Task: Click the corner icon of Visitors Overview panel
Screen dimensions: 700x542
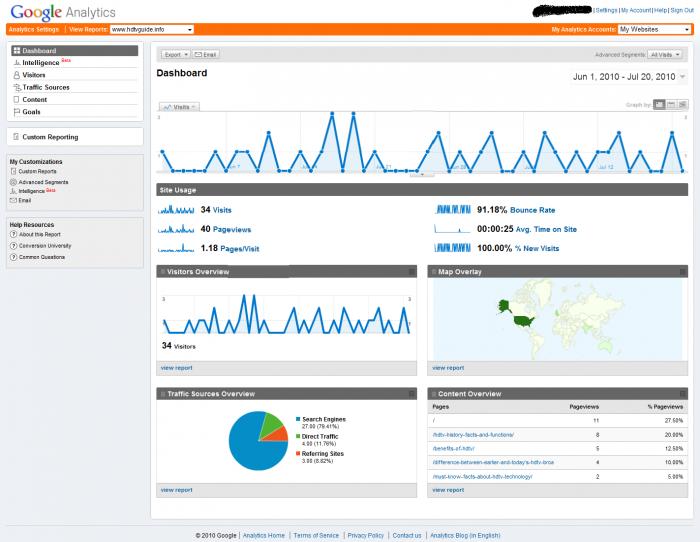Action: coord(412,271)
